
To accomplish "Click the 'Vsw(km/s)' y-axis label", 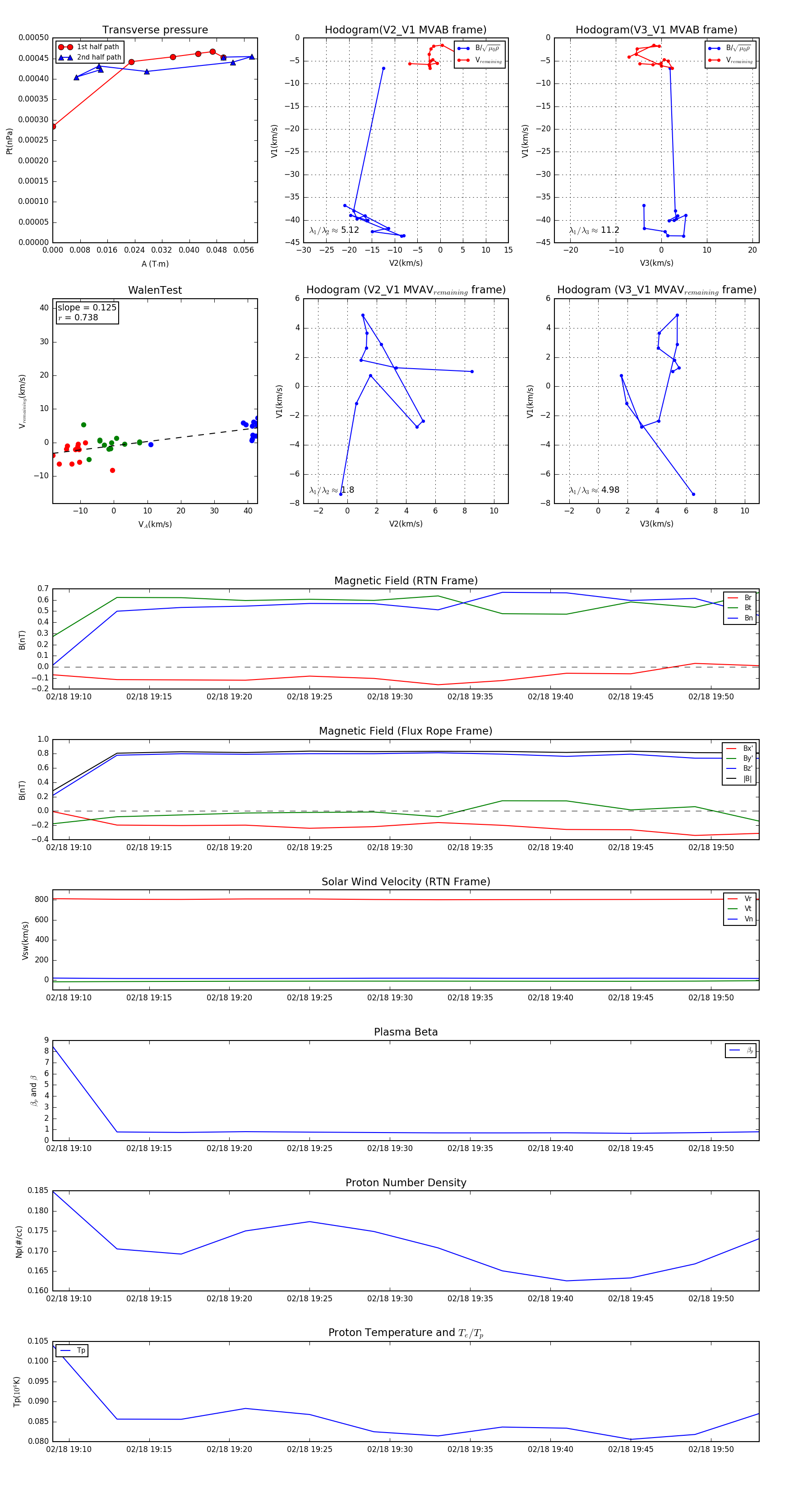I will pyautogui.click(x=25, y=940).
